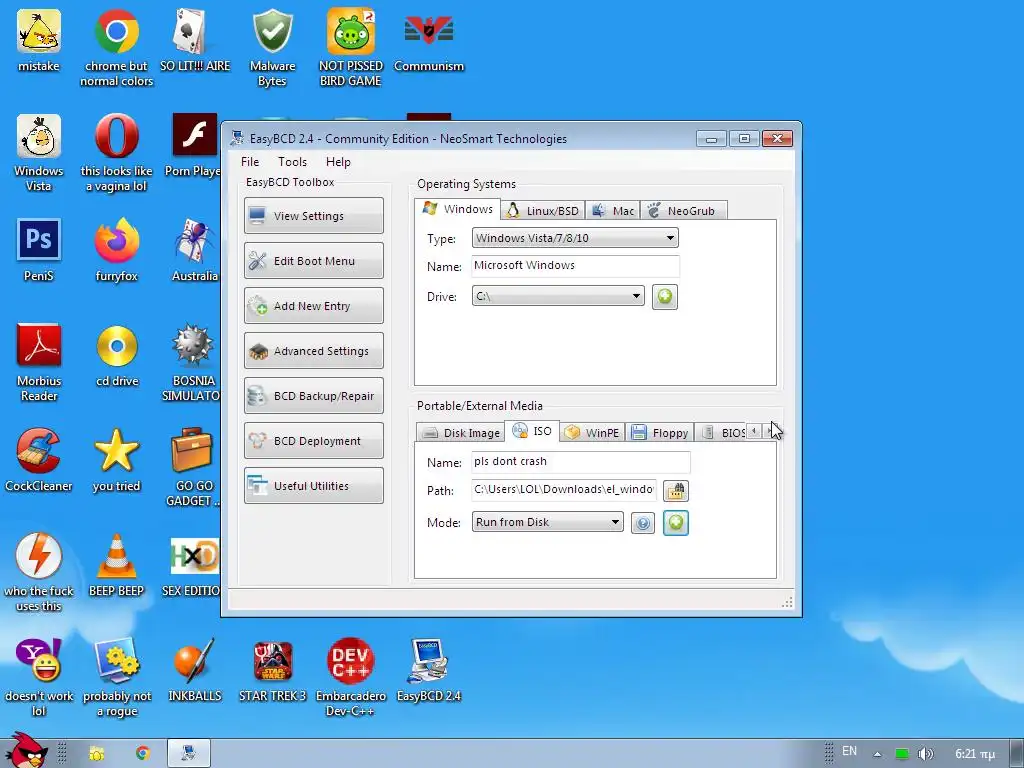Screen dimensions: 1024x768
Task: Click the Chrome taskbar icon
Action: pos(142,754)
